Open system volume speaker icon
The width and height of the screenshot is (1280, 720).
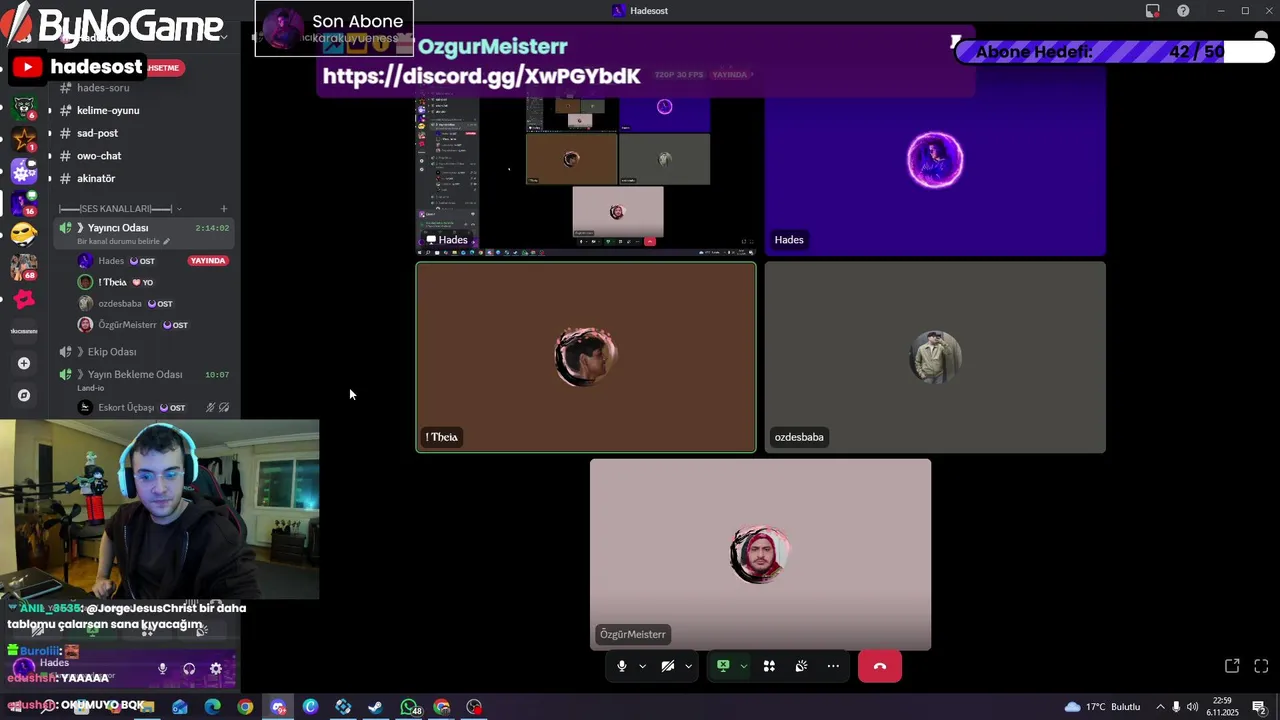[1192, 707]
